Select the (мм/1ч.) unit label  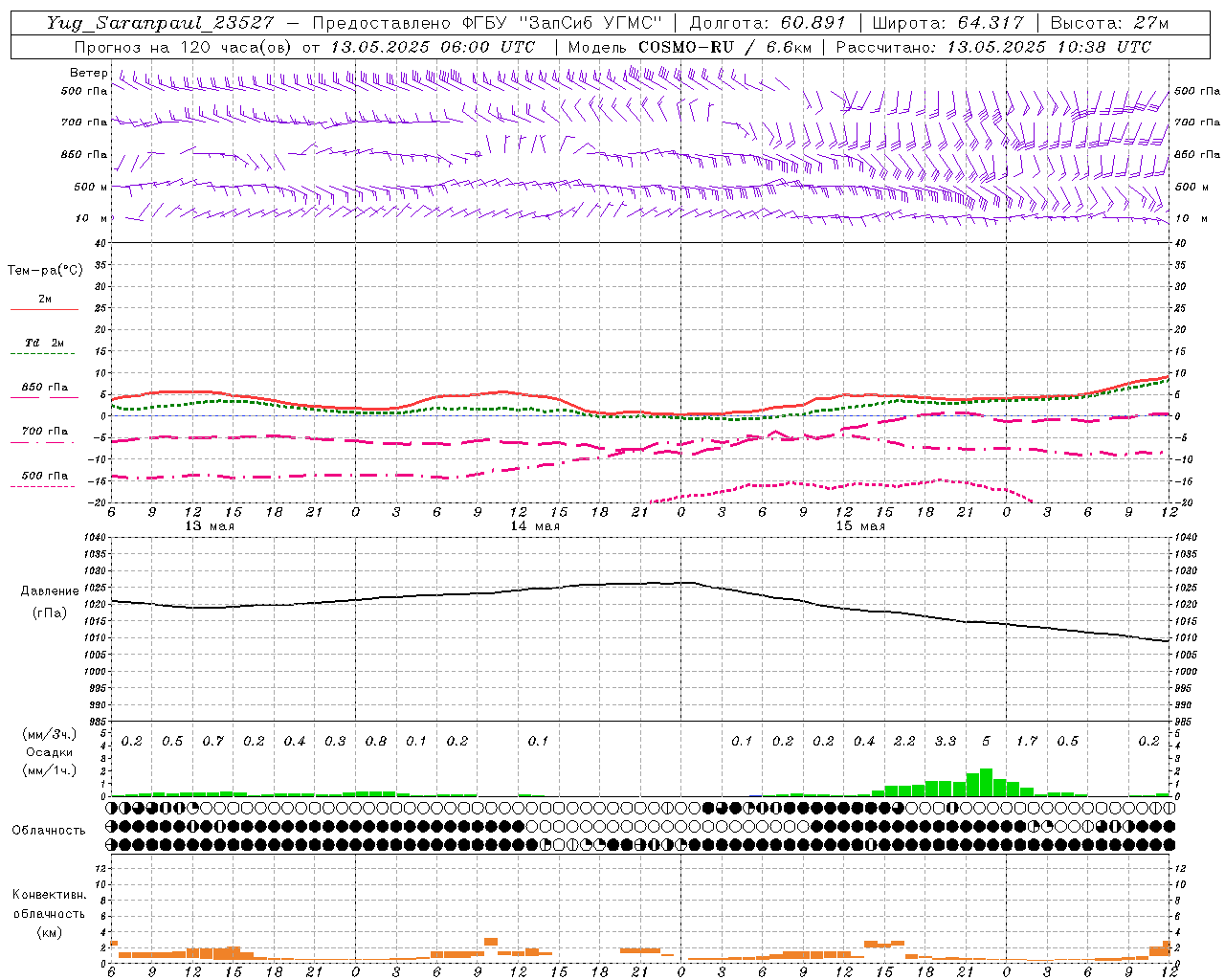click(50, 770)
